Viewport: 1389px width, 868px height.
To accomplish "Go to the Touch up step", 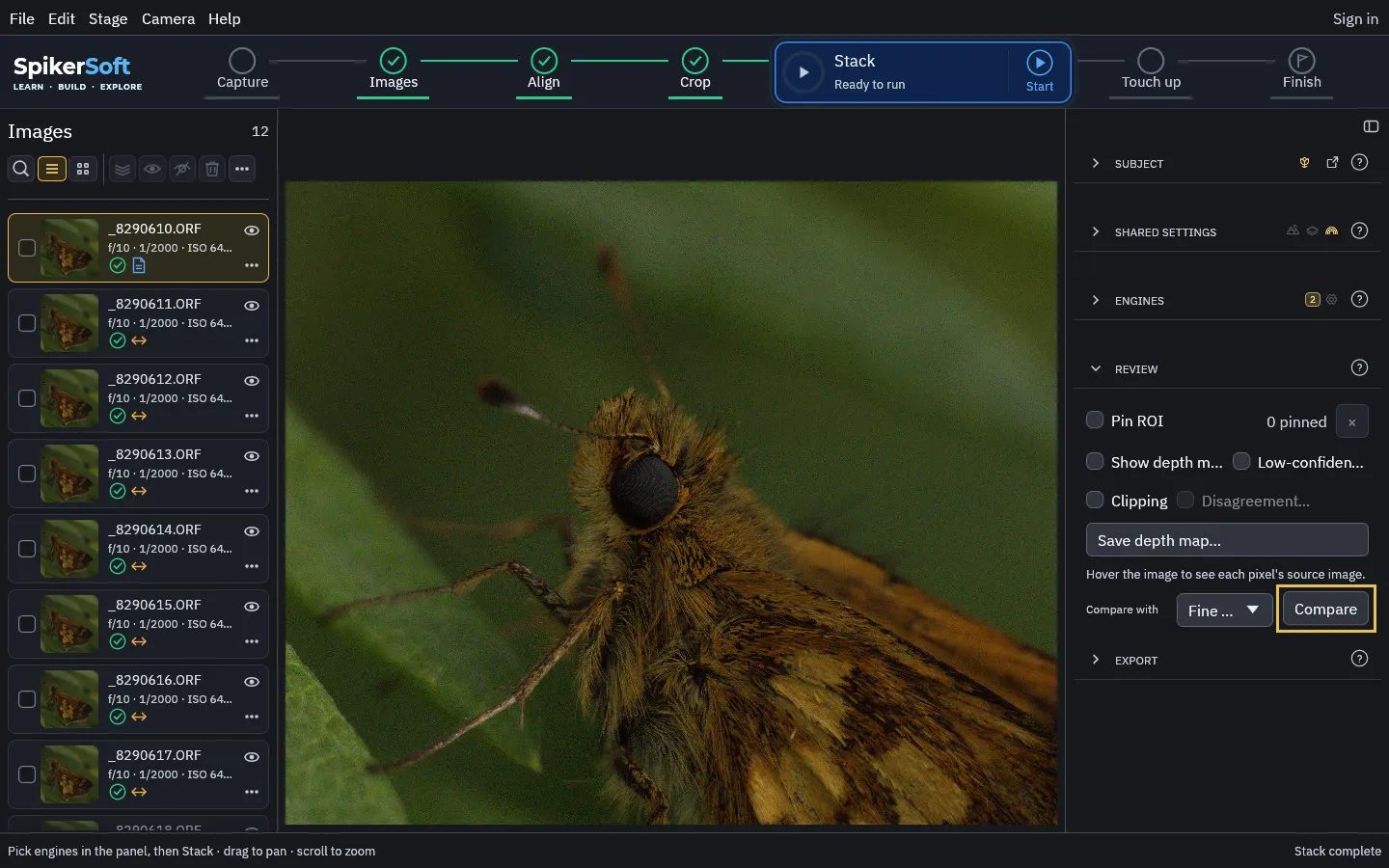I will coord(1151,71).
